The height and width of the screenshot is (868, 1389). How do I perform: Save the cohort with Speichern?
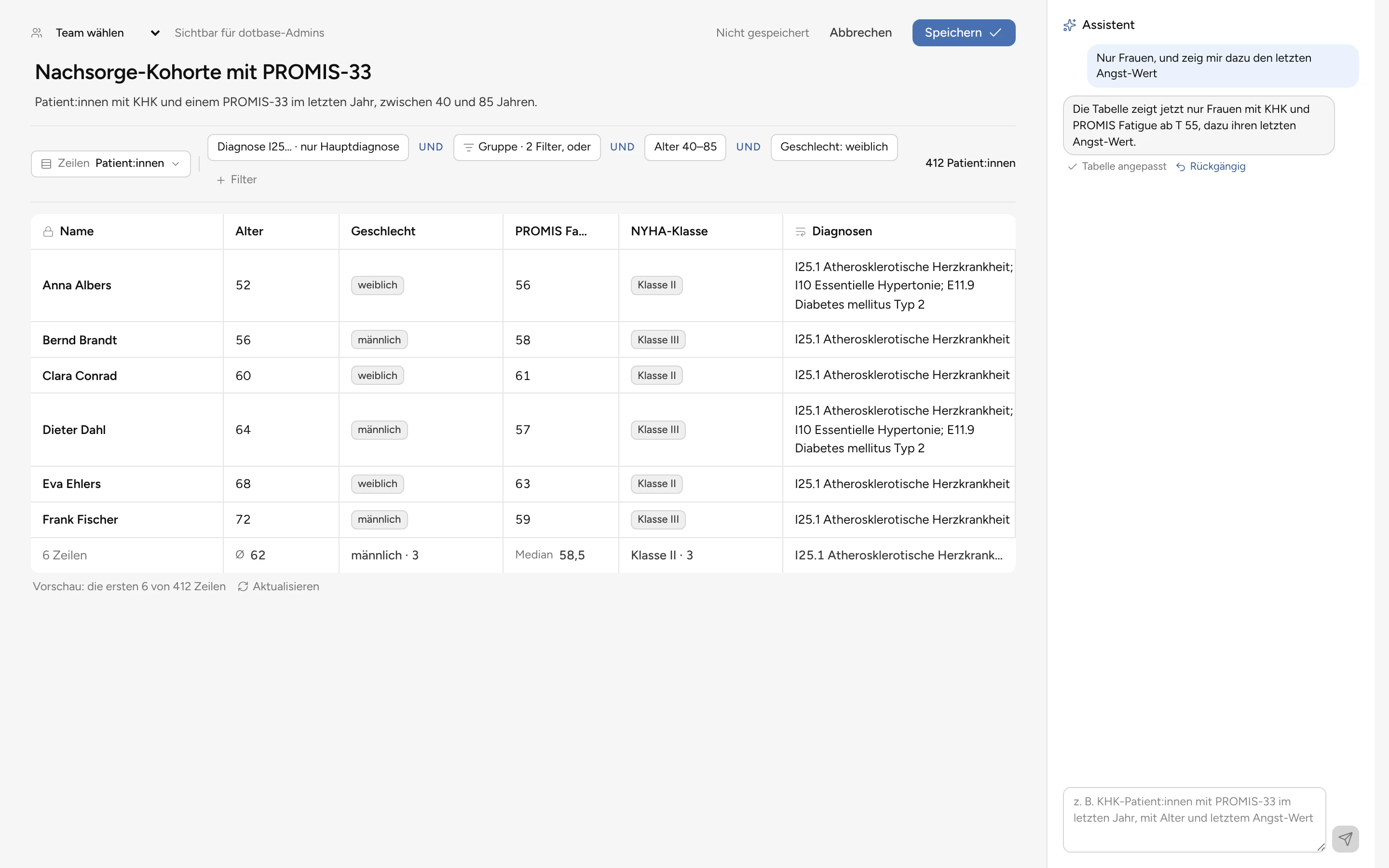pyautogui.click(x=964, y=33)
